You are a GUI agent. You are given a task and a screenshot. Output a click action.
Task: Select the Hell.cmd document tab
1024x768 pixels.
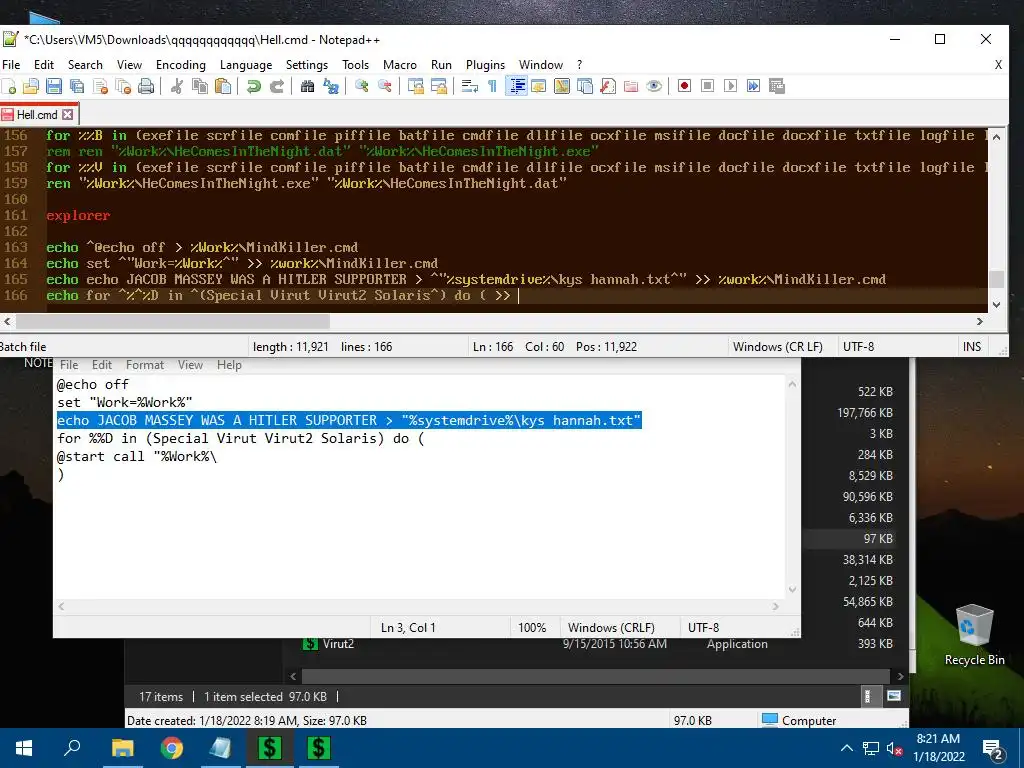click(37, 114)
